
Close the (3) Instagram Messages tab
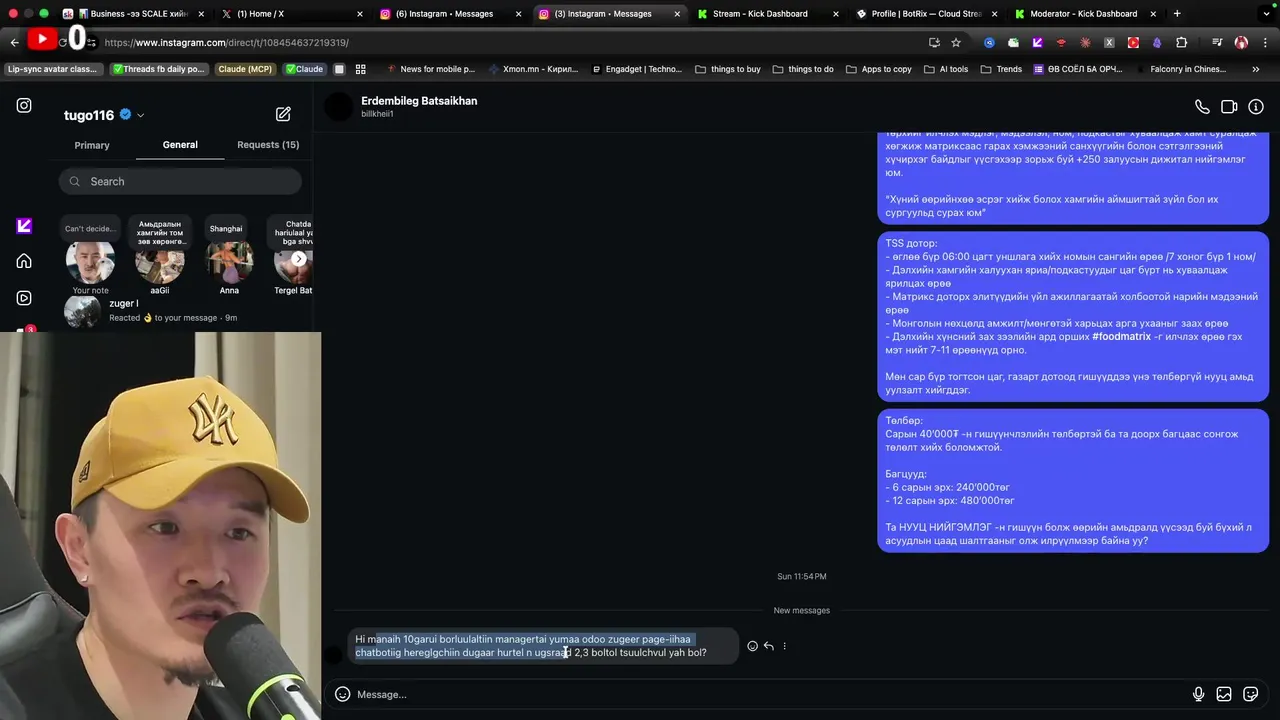(677, 14)
